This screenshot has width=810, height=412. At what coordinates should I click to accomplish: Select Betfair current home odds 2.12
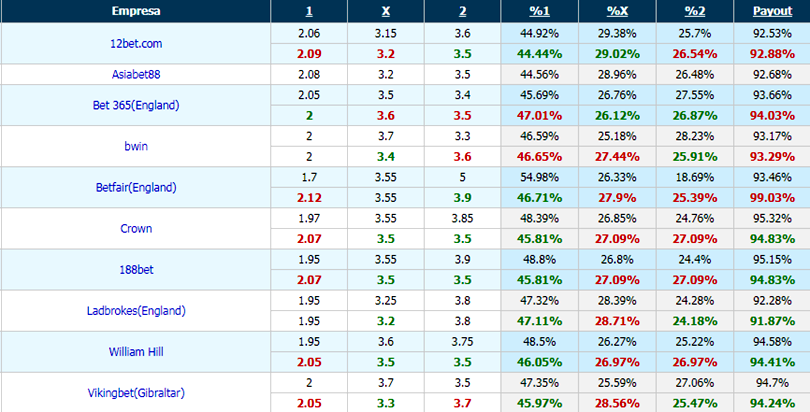tap(309, 198)
